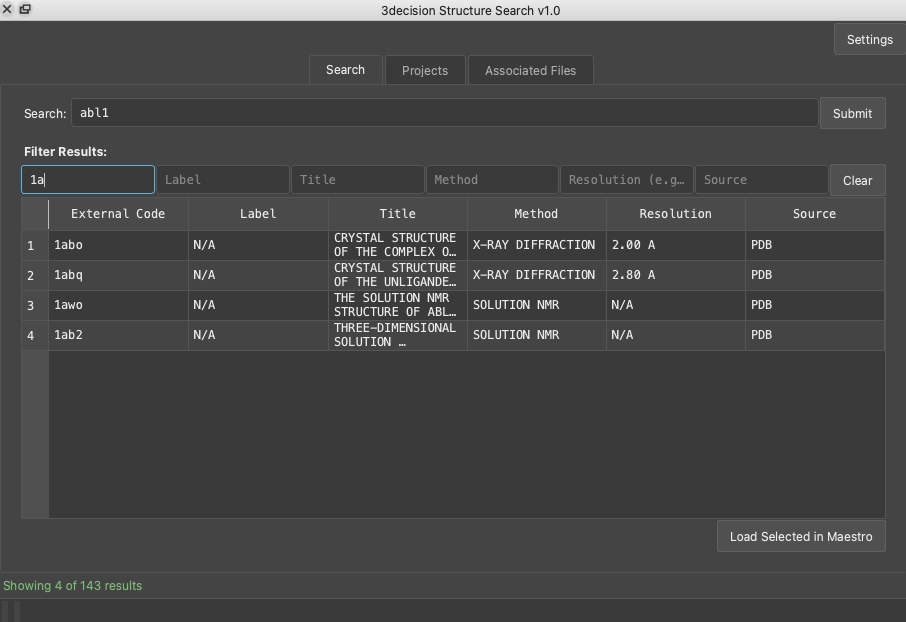Viewport: 906px width, 622px height.
Task: Select the 1awo external code cell
Action: pos(118,305)
